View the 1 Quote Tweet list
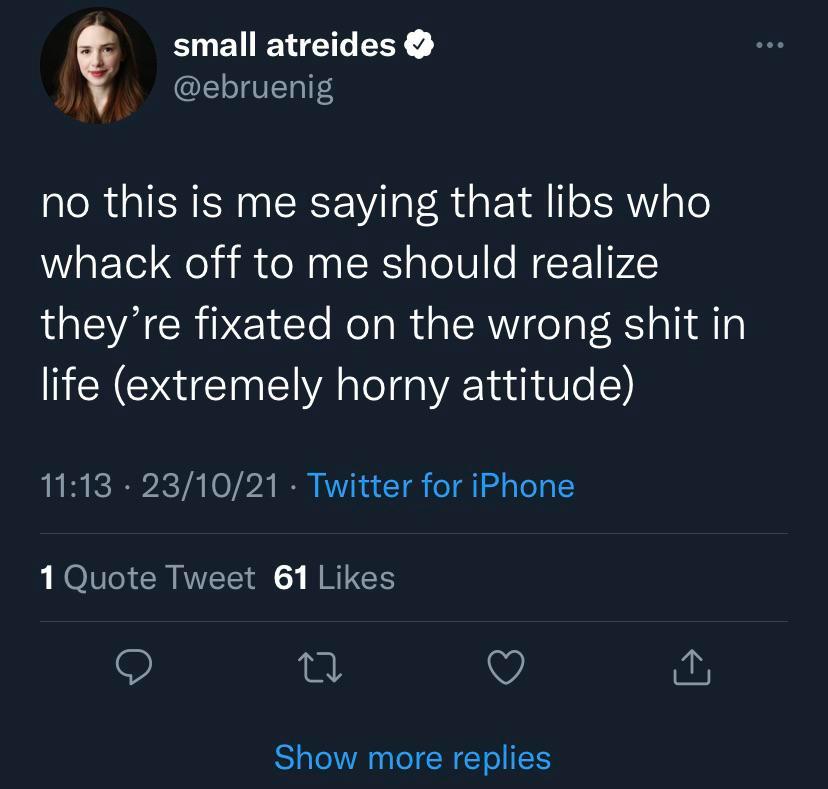The width and height of the screenshot is (828, 789). [x=148, y=578]
